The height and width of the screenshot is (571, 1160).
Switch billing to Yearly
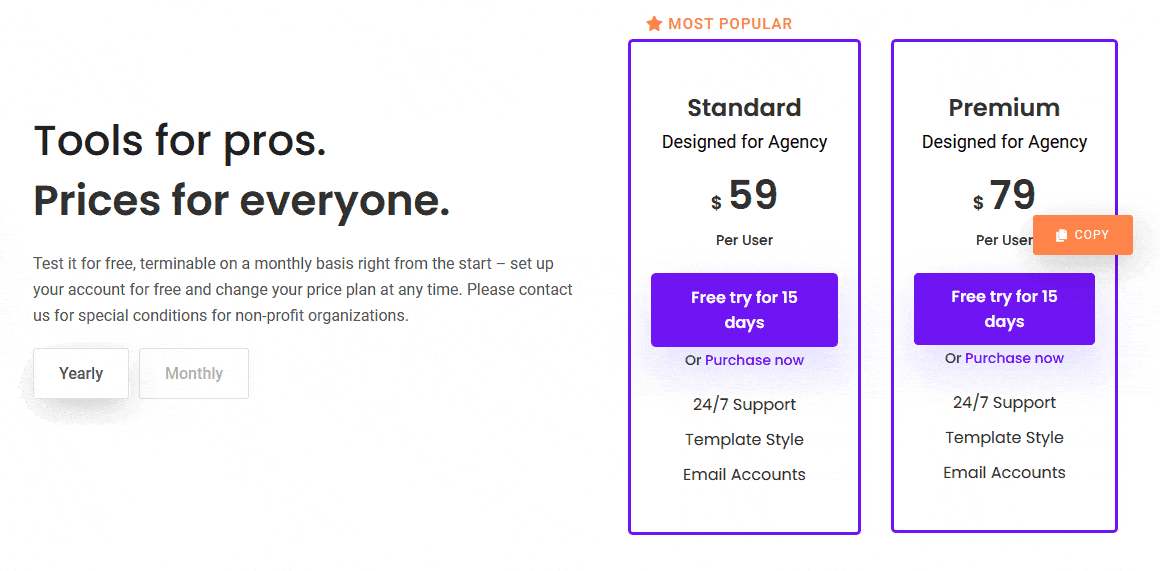81,373
